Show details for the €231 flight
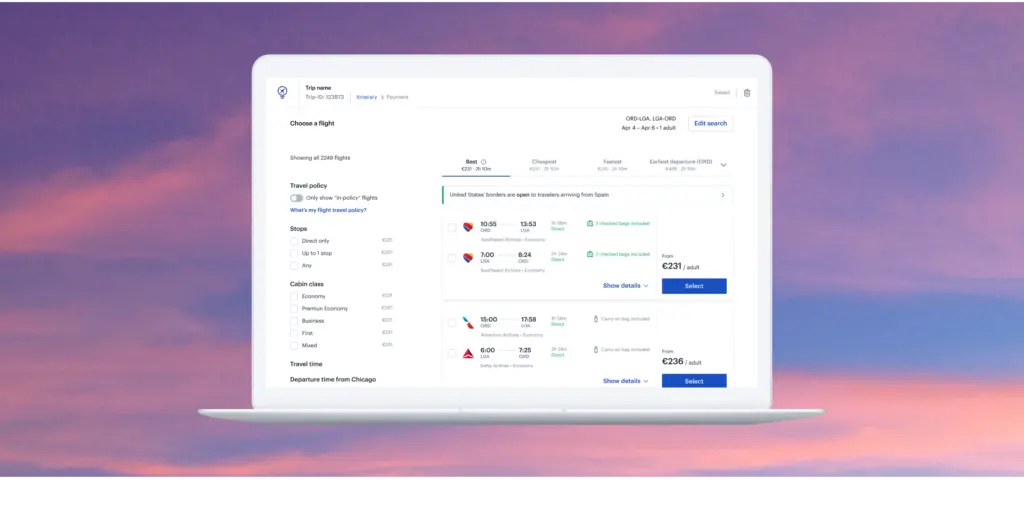The width and height of the screenshot is (1024, 521). click(x=626, y=285)
